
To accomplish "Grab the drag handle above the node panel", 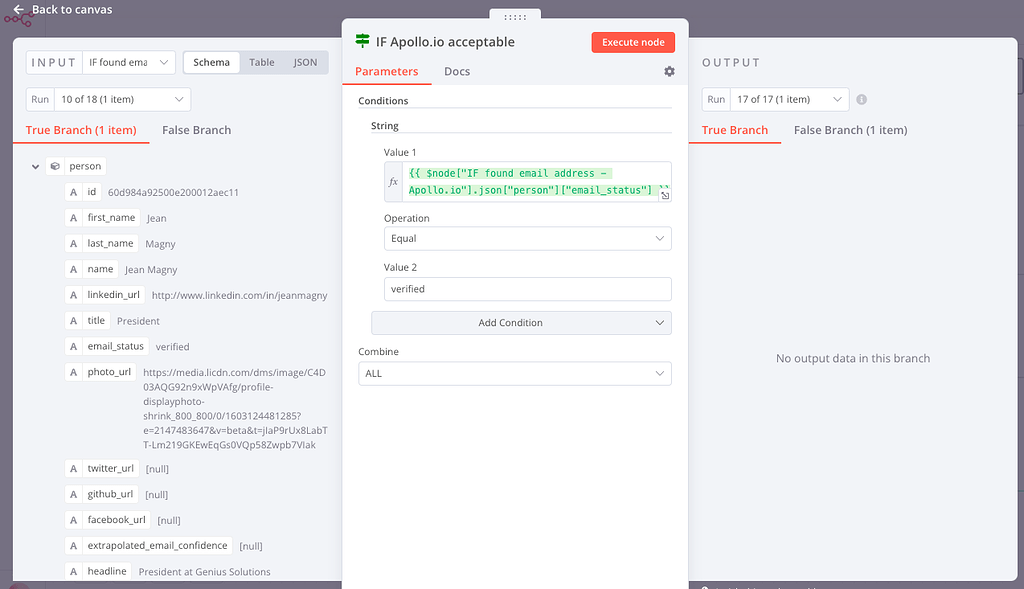I will tap(515, 17).
